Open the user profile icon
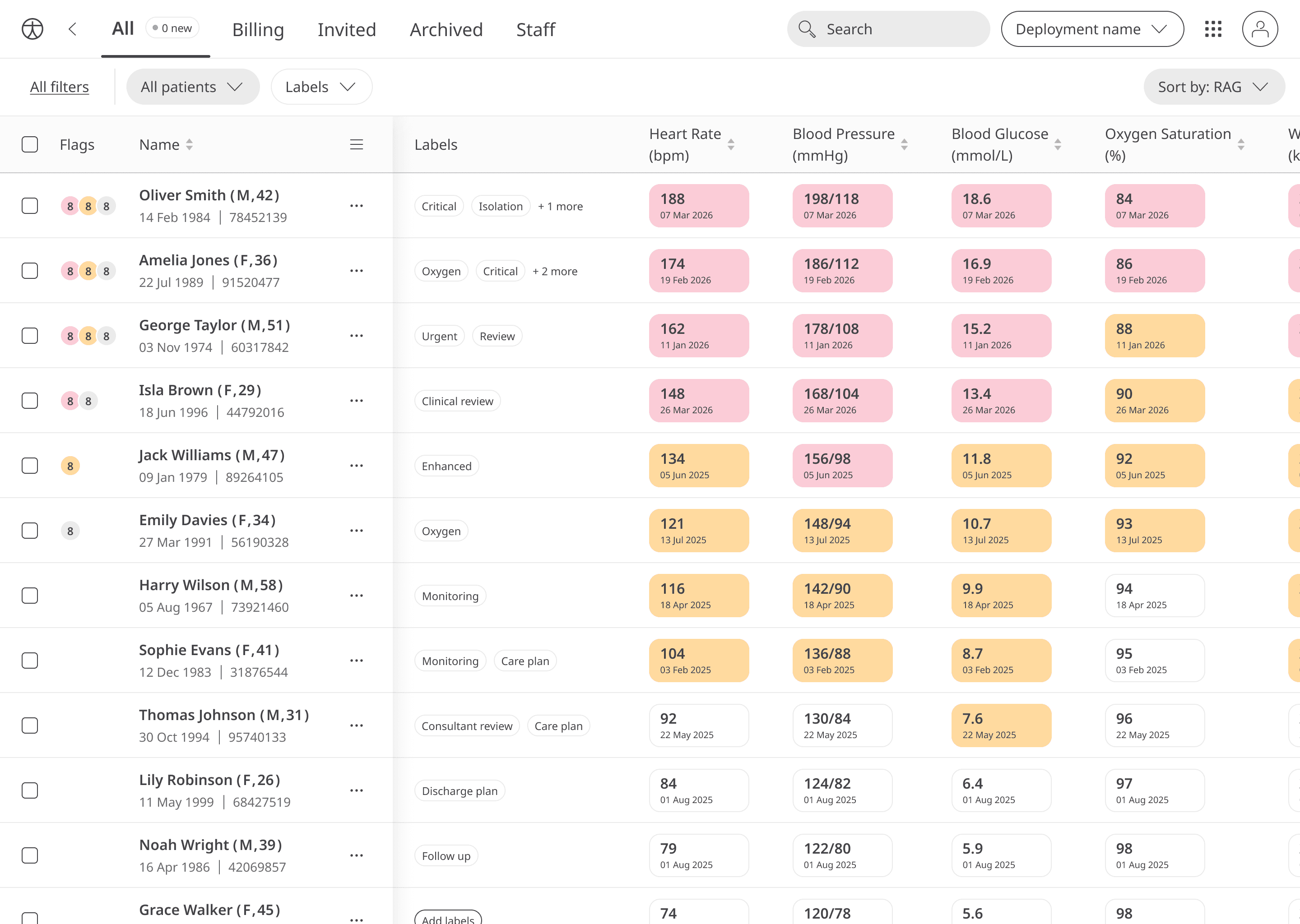 tap(1259, 29)
